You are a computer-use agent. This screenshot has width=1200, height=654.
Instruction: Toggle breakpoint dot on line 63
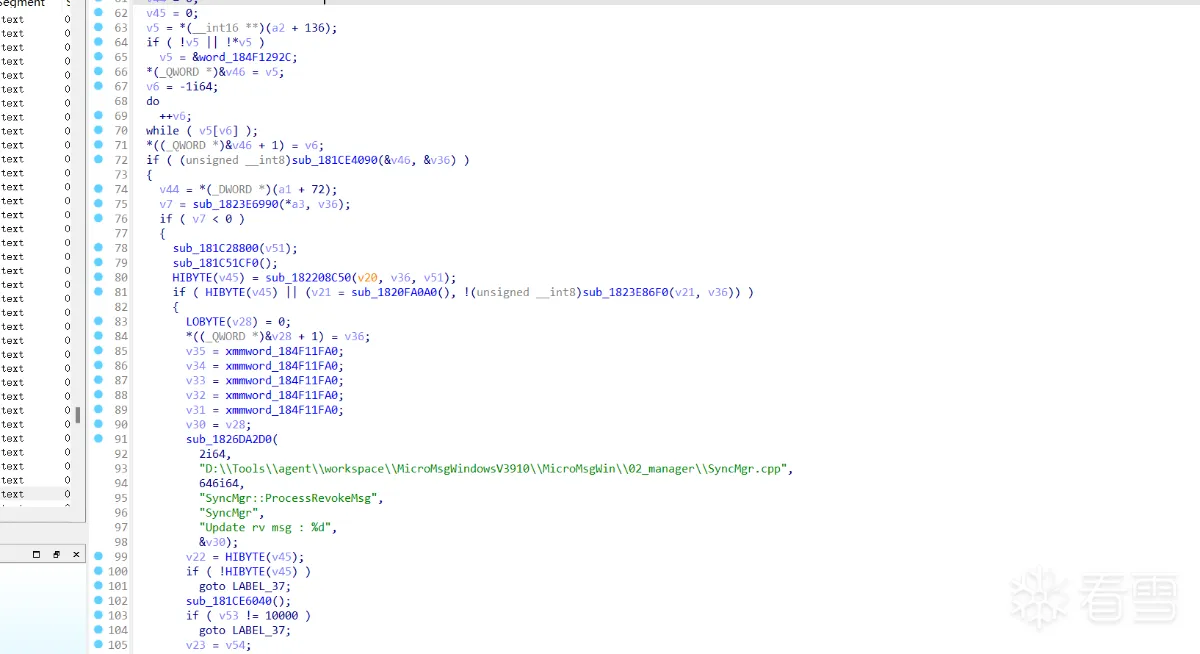pos(98,28)
